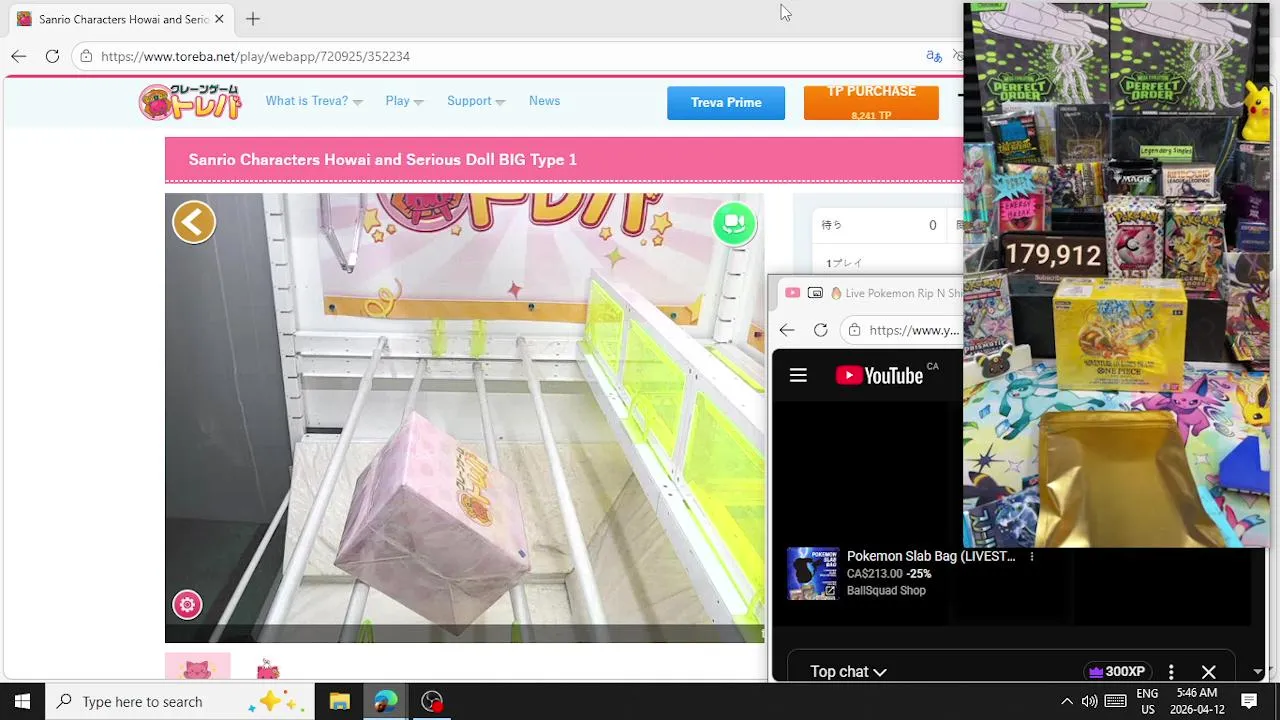Close the YouTube live chat panel
Image resolution: width=1280 pixels, height=720 pixels.
pyautogui.click(x=1208, y=672)
